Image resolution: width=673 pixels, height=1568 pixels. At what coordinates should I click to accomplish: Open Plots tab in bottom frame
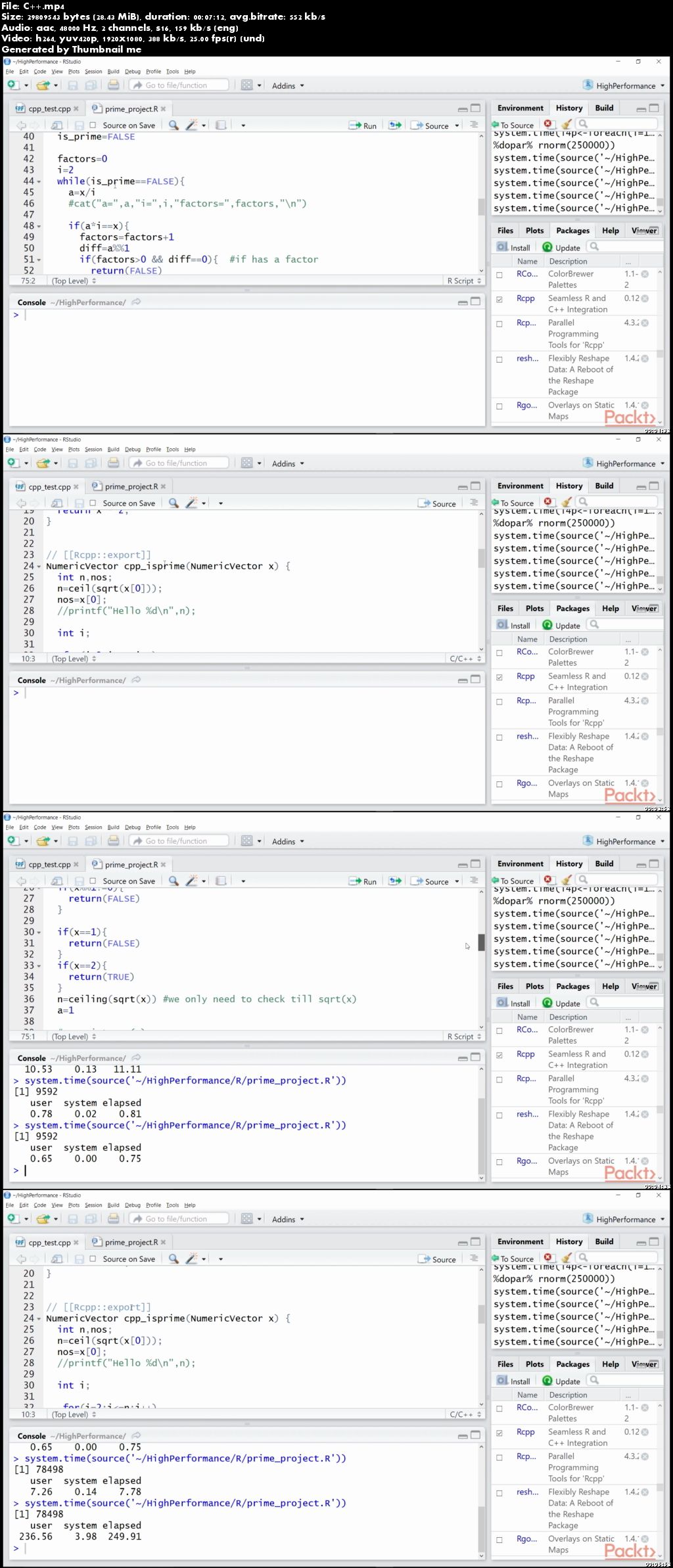pos(535,1364)
